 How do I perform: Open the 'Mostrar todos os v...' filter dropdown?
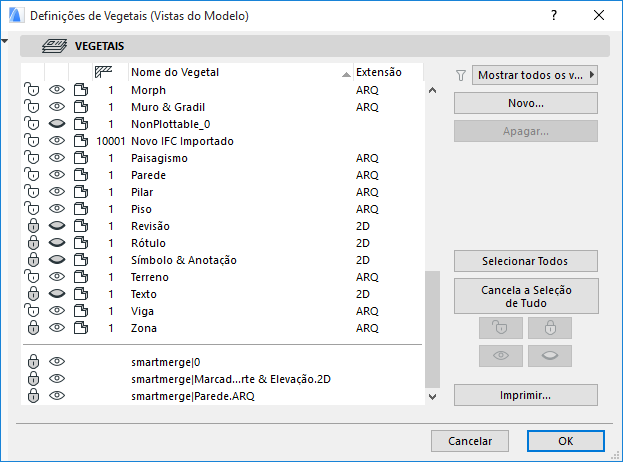click(534, 74)
